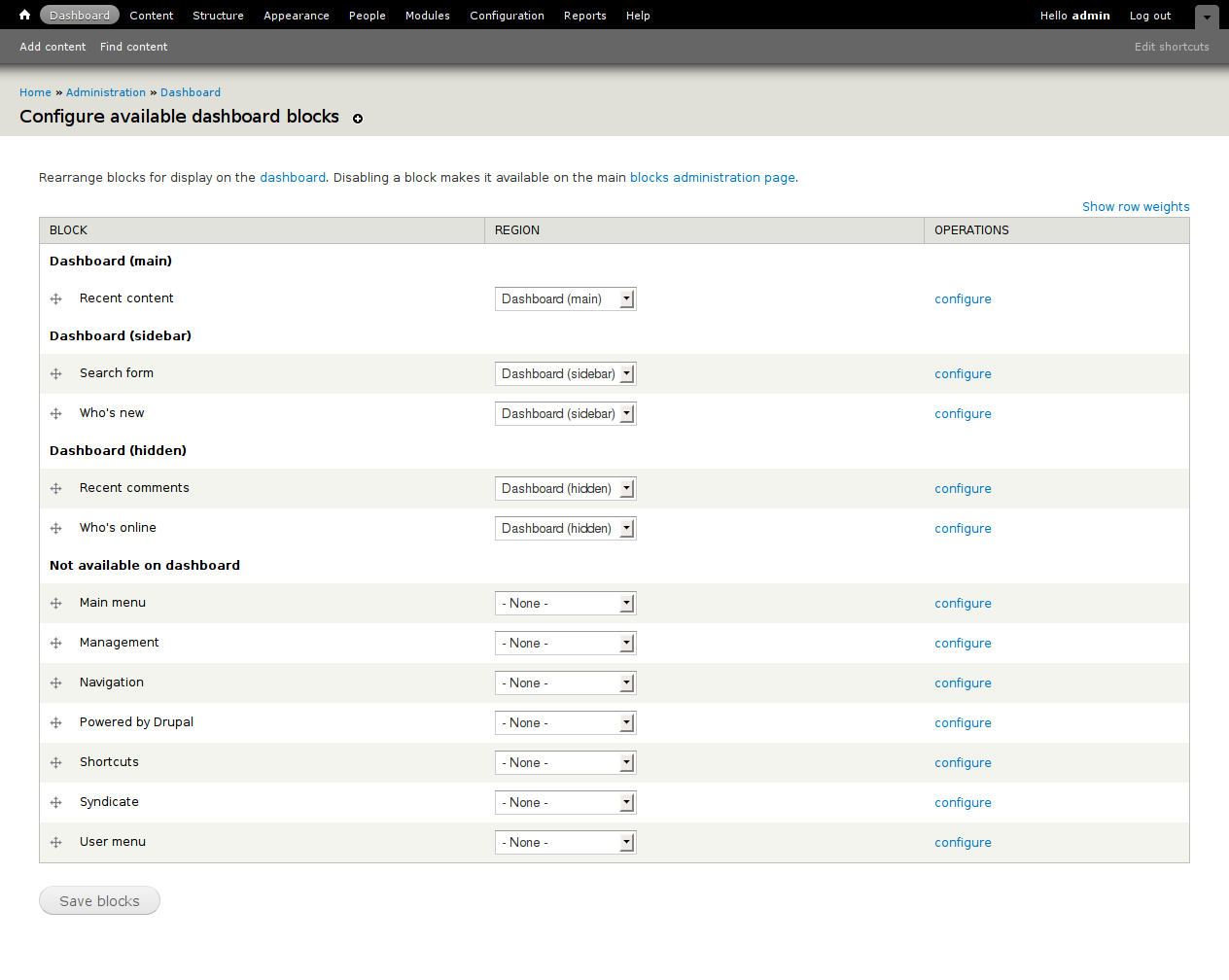This screenshot has height=980, width=1229.
Task: Click drag handle for Who's online row
Action: click(x=56, y=529)
